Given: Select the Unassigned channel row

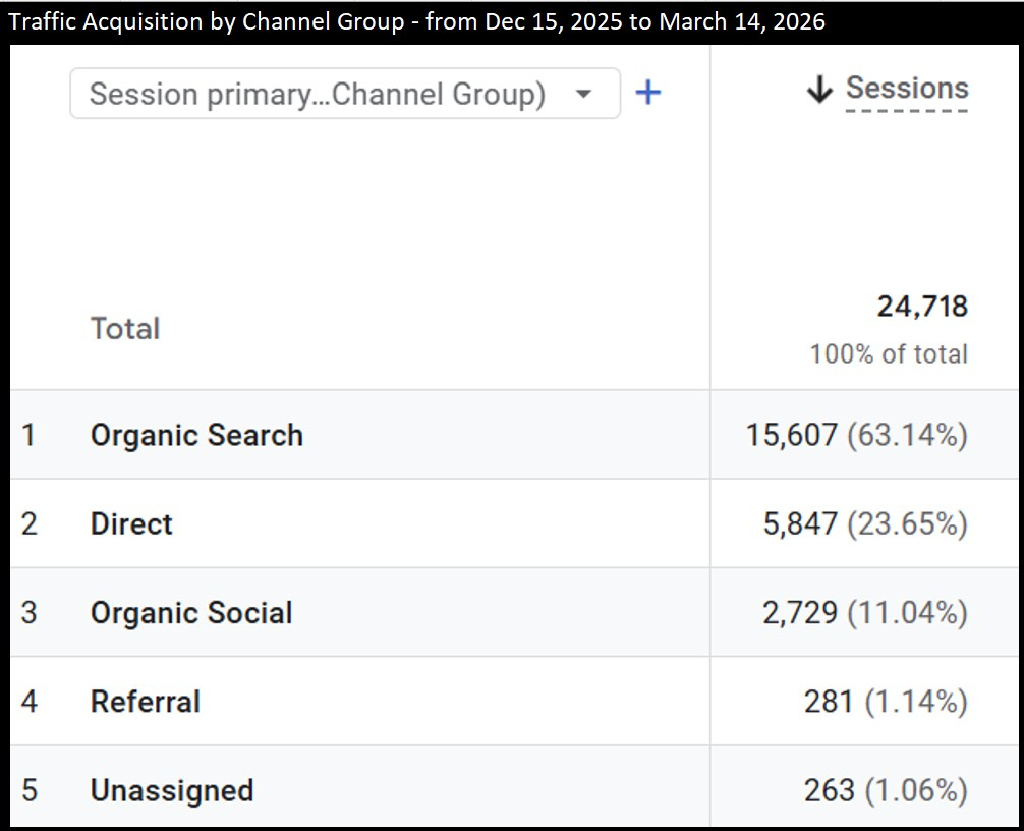Looking at the screenshot, I should [x=171, y=790].
